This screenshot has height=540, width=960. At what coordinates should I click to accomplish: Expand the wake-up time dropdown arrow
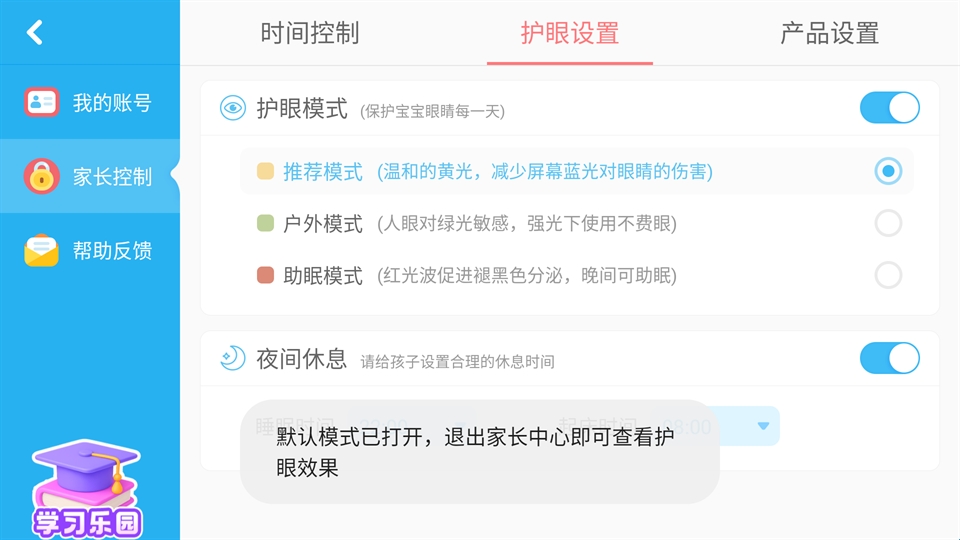click(x=763, y=426)
